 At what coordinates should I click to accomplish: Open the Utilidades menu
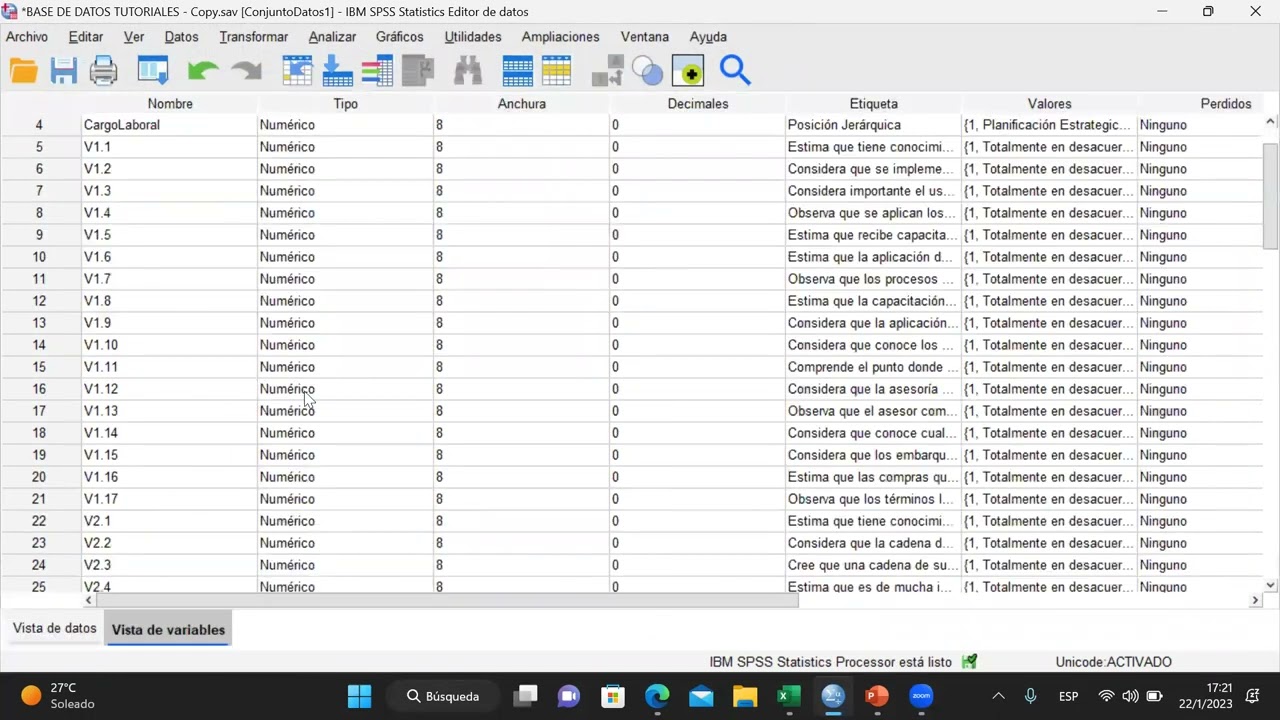pyautogui.click(x=473, y=37)
